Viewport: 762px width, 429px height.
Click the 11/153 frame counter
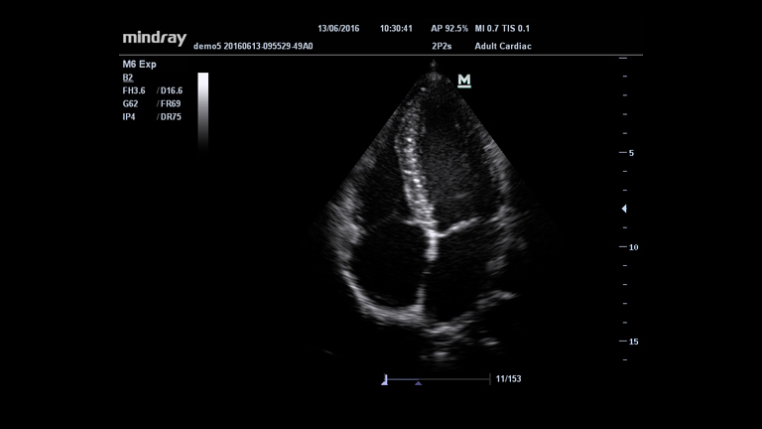(x=507, y=379)
